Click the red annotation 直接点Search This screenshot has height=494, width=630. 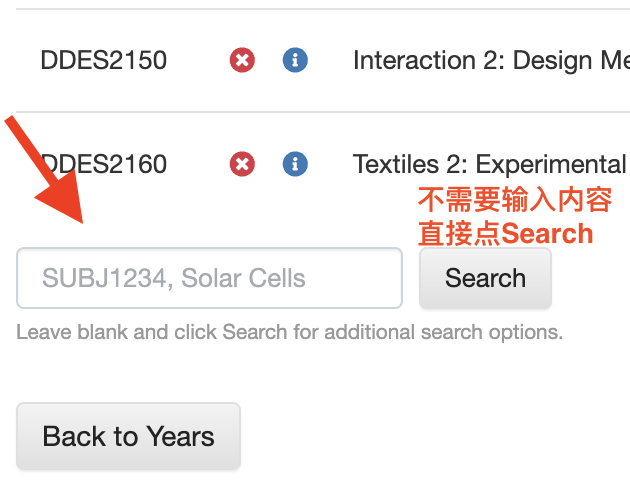(x=505, y=233)
